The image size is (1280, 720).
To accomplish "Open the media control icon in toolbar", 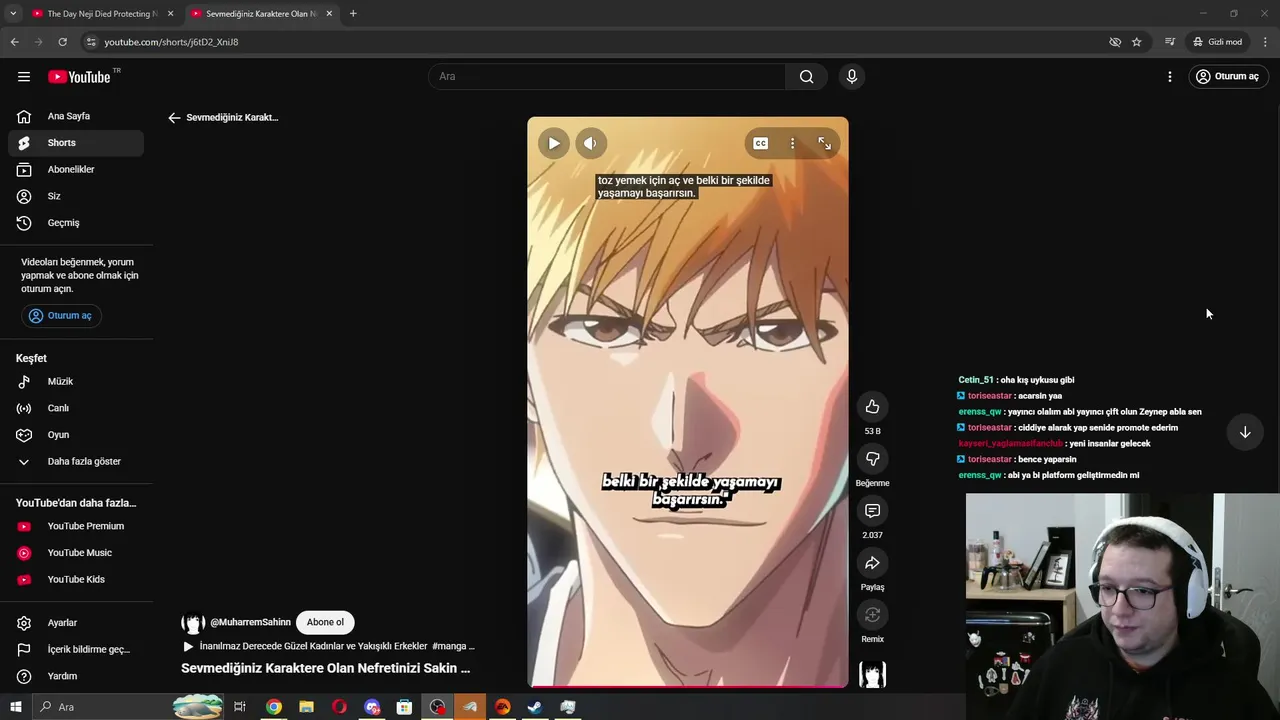I will point(1170,42).
